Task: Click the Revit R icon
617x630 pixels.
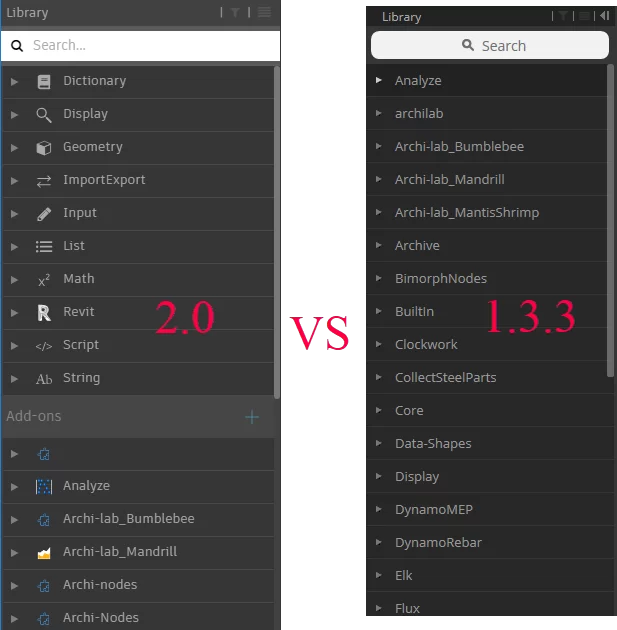Action: [44, 313]
